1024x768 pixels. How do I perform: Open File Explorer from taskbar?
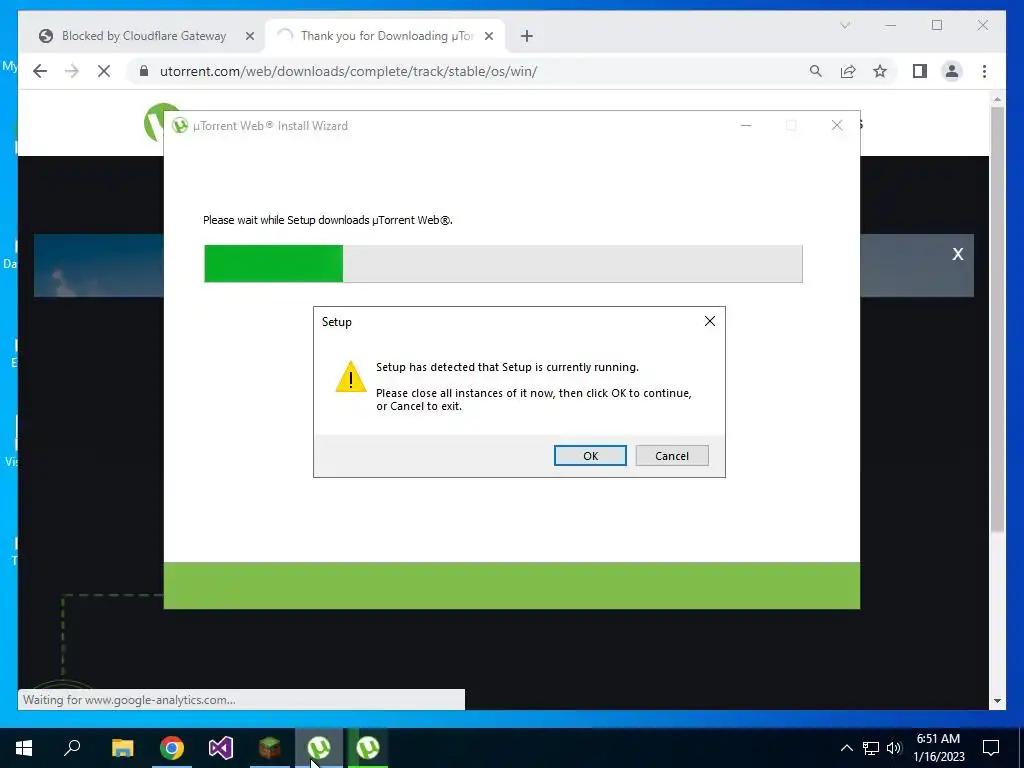pyautogui.click(x=122, y=748)
